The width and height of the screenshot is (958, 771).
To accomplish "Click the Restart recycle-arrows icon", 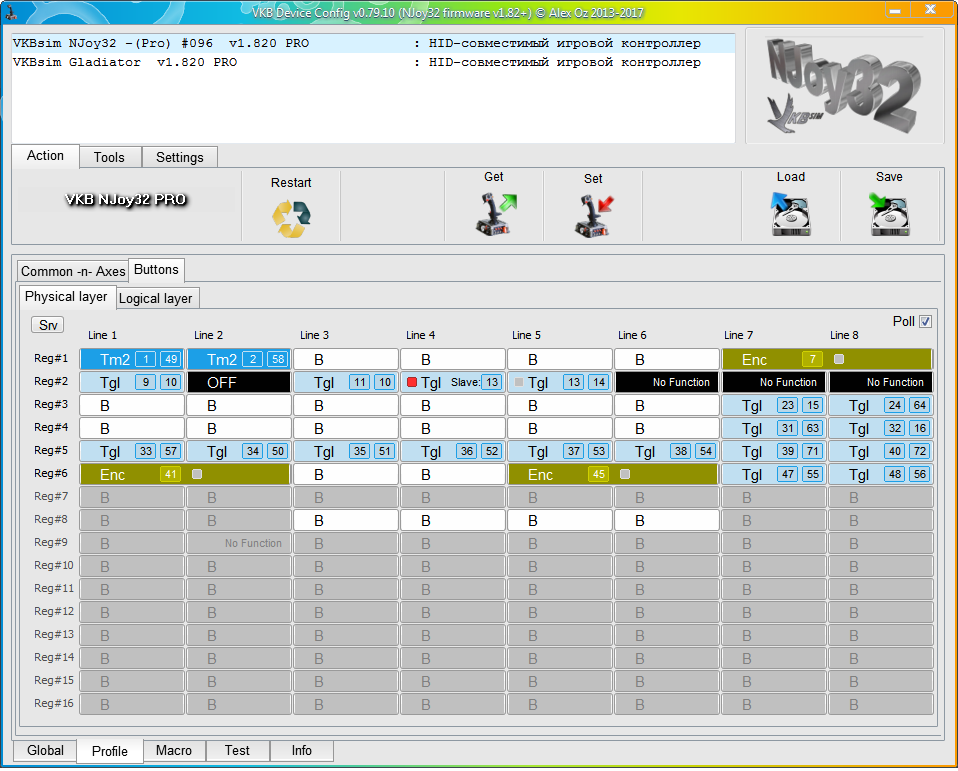I will coord(291,218).
